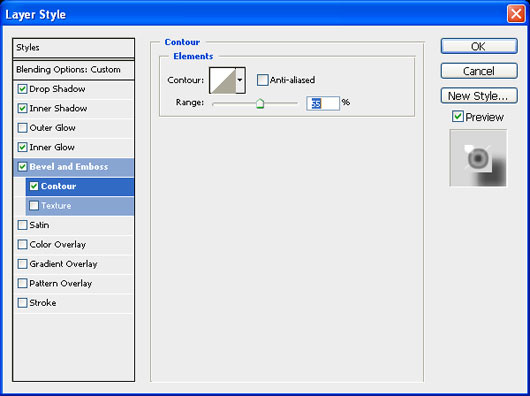The height and width of the screenshot is (396, 530).
Task: Enable the Color Overlay checkbox
Action: (22, 245)
